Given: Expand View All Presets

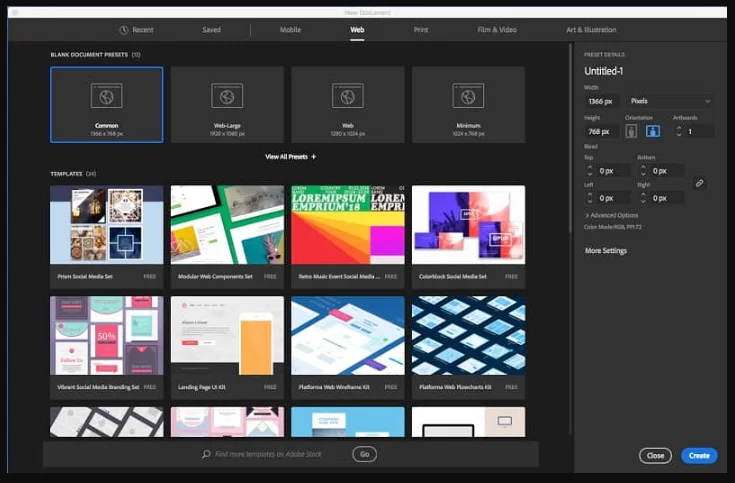Looking at the screenshot, I should tap(291, 157).
